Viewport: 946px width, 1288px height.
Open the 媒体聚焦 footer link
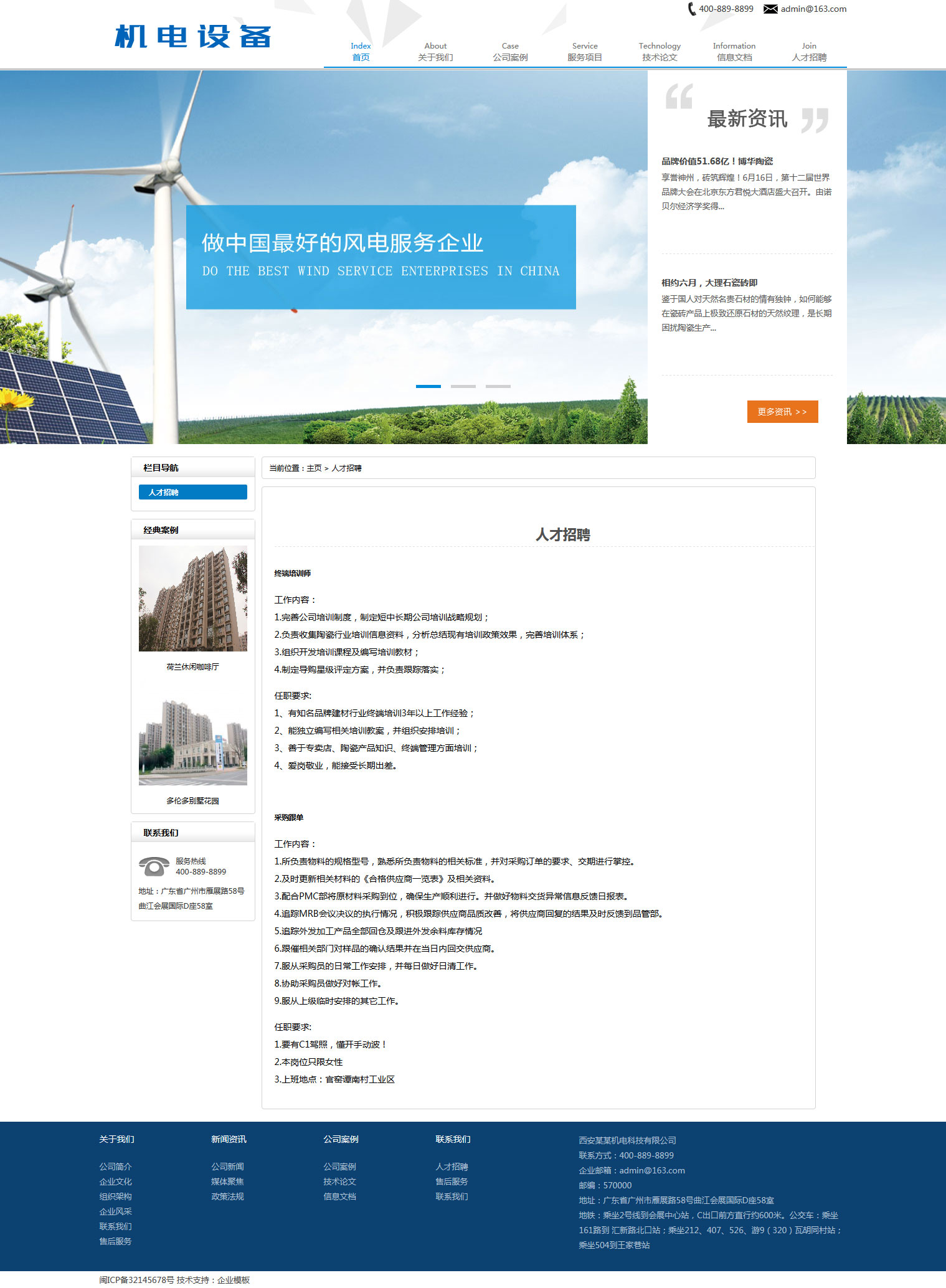coord(227,1181)
